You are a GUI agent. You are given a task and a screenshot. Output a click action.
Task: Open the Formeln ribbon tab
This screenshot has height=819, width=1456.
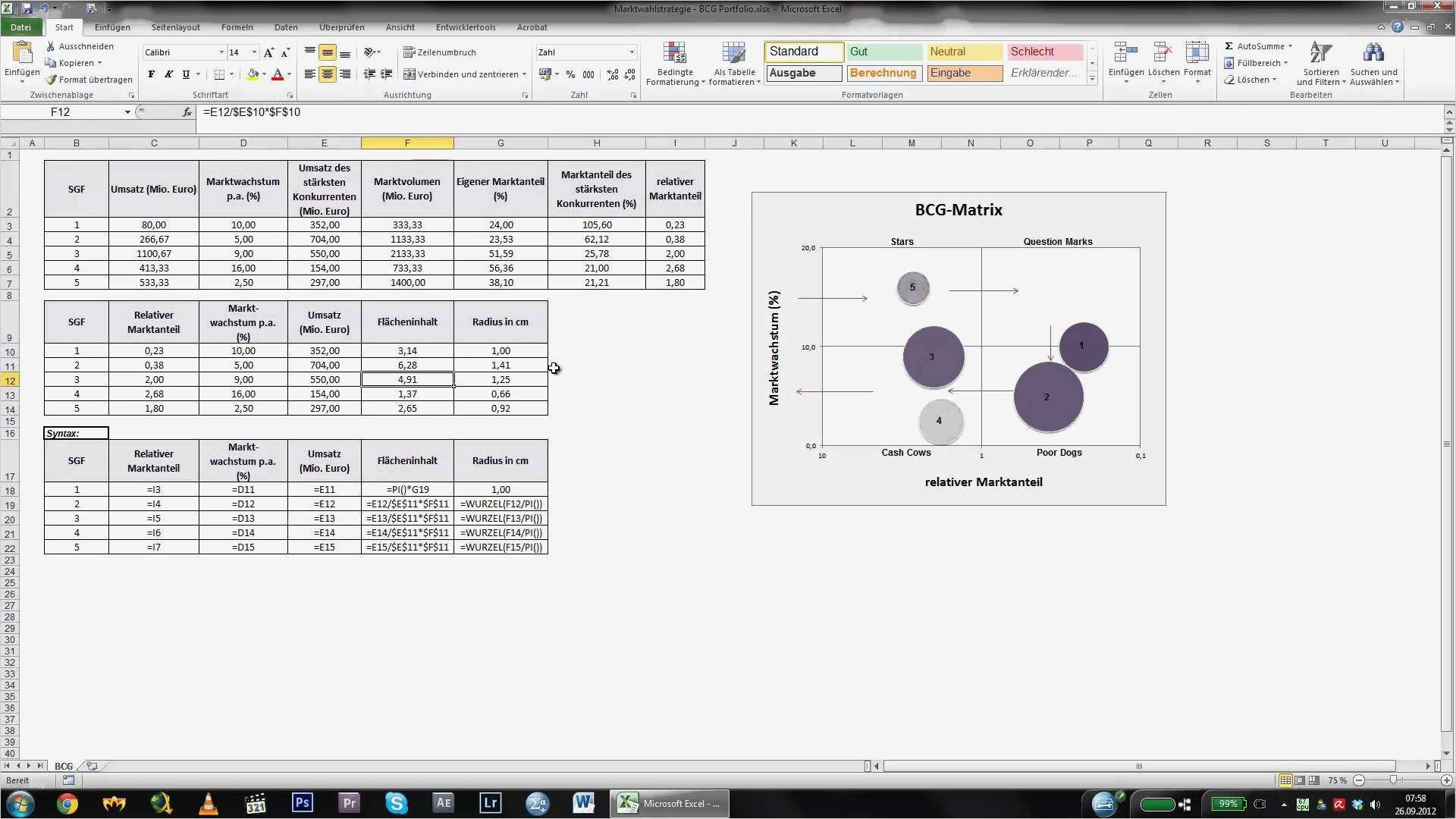point(237,27)
